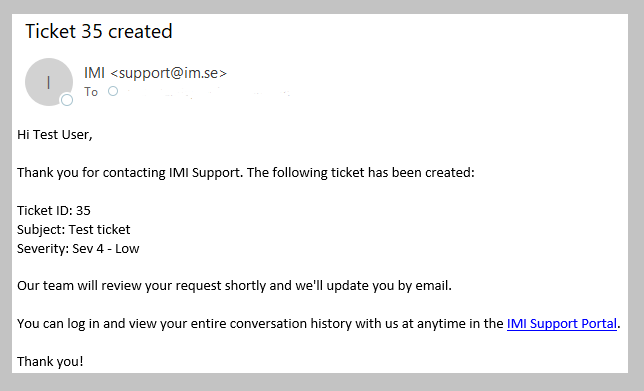Click the sender name IMI
This screenshot has width=644, height=391.
click(94, 73)
